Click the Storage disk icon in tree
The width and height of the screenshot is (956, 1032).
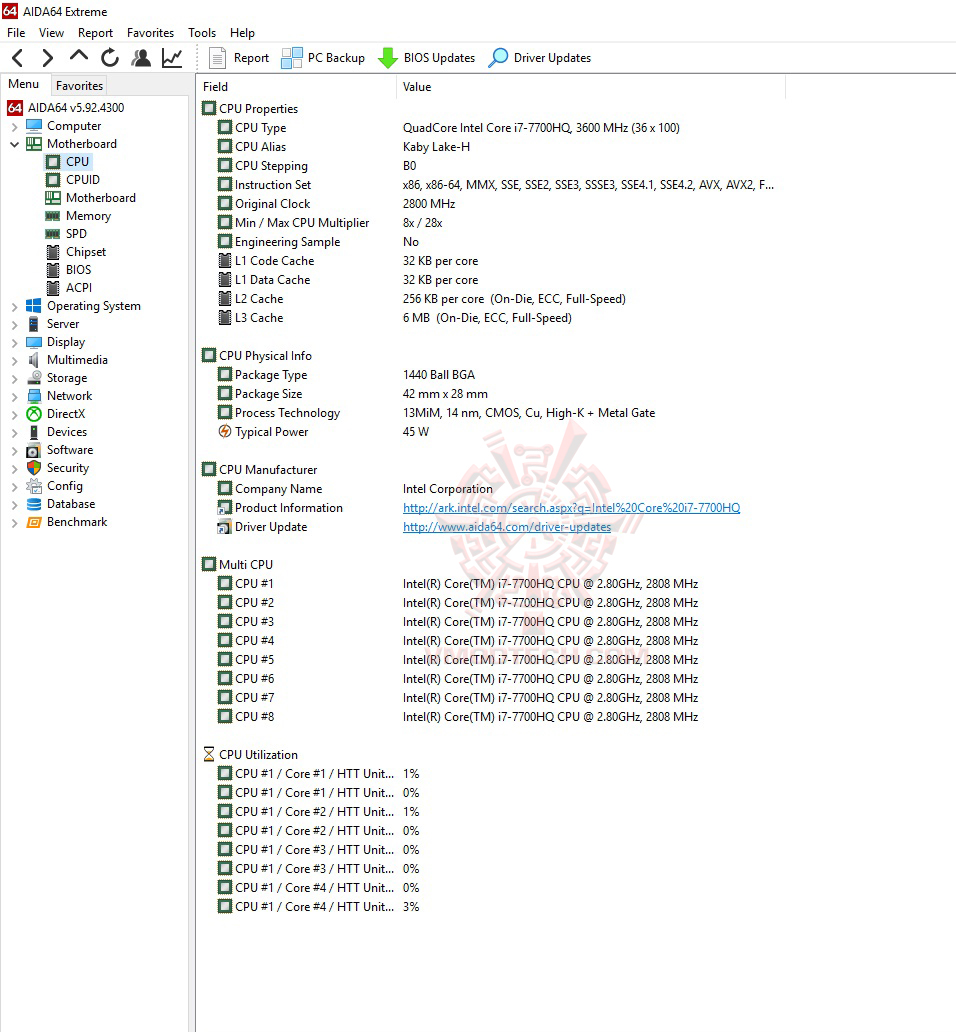coord(34,378)
